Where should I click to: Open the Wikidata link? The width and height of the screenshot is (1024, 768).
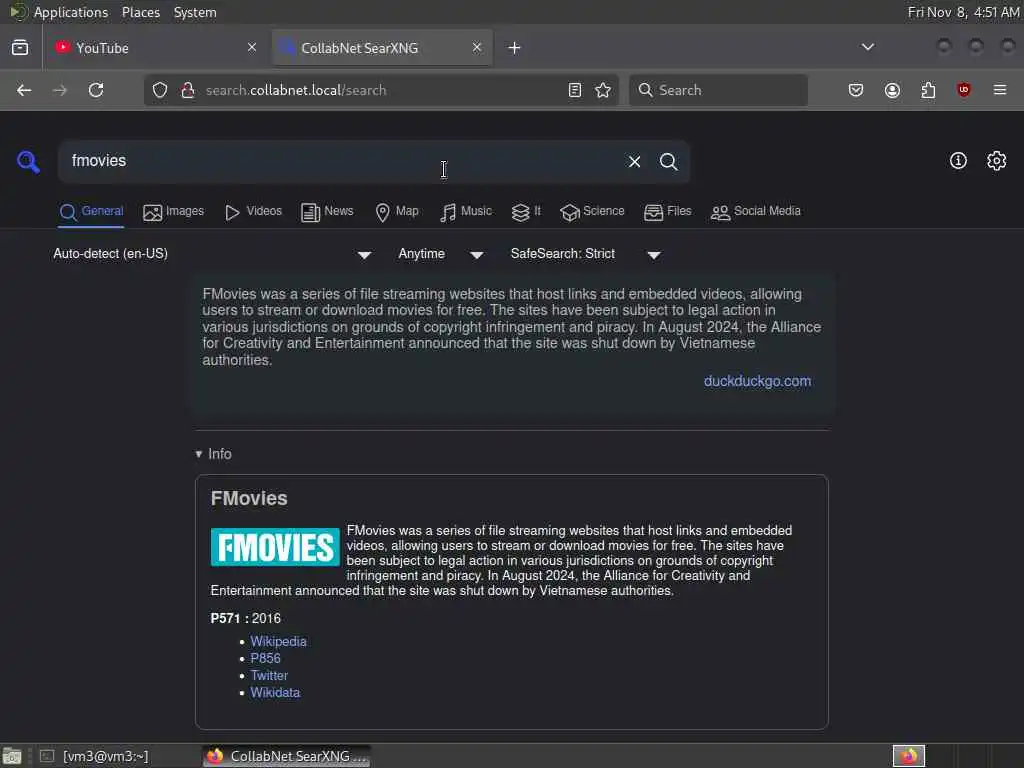pyautogui.click(x=275, y=692)
